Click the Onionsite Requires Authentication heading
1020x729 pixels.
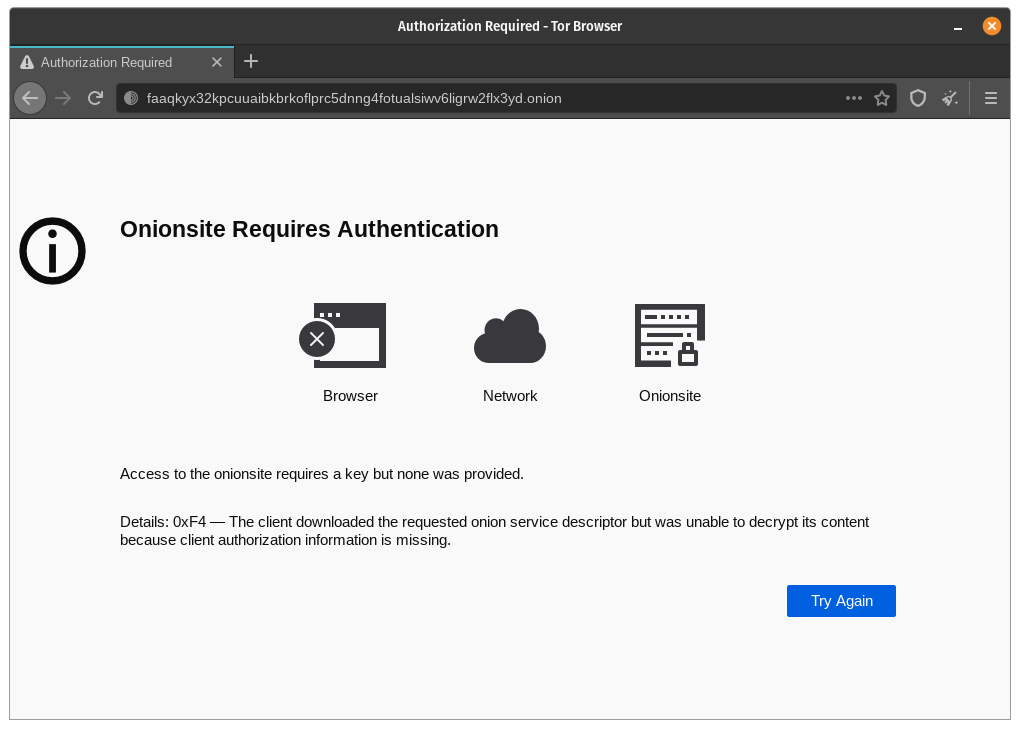click(309, 229)
